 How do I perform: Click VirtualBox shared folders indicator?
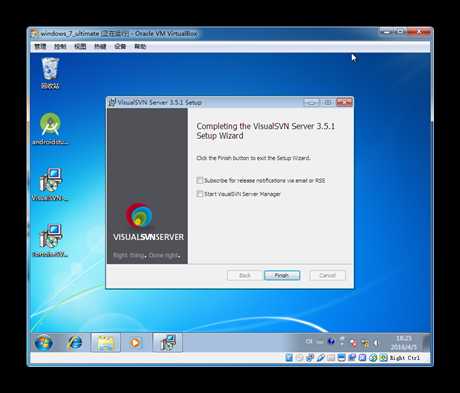coord(330,358)
